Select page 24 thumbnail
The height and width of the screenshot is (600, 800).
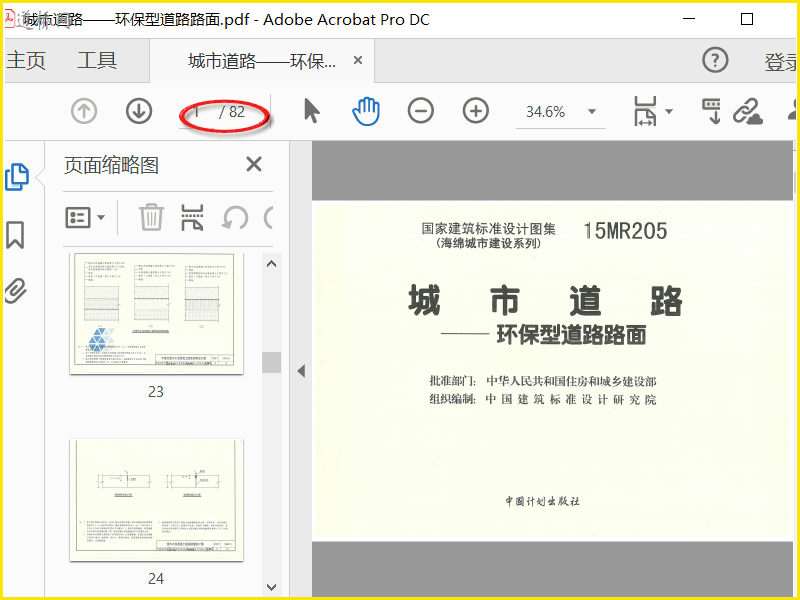pos(156,501)
